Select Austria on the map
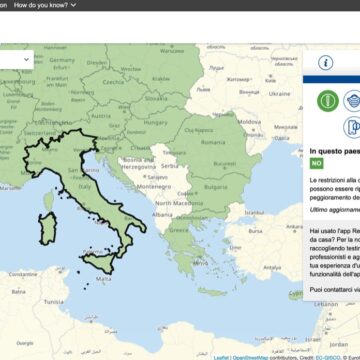 point(101,116)
